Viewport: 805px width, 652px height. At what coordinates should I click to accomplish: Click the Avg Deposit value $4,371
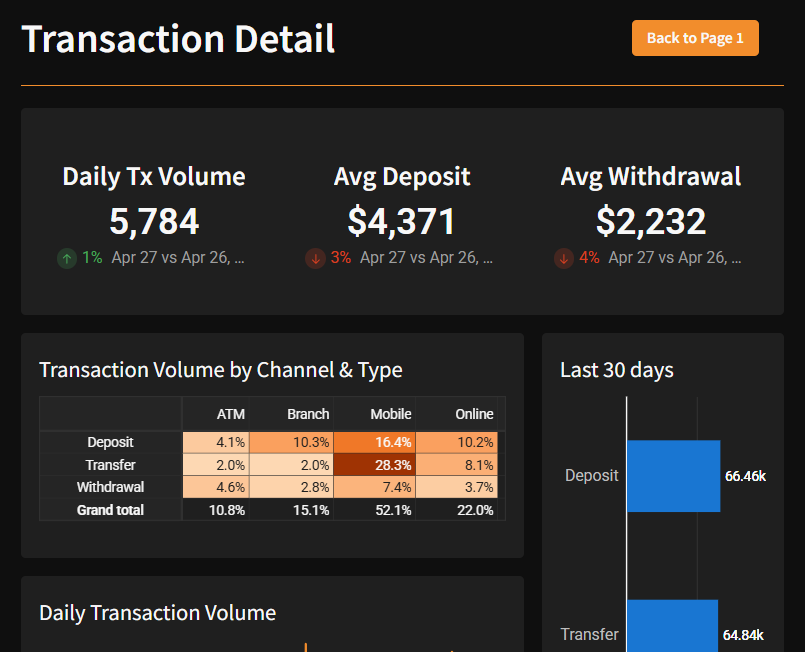pos(402,221)
